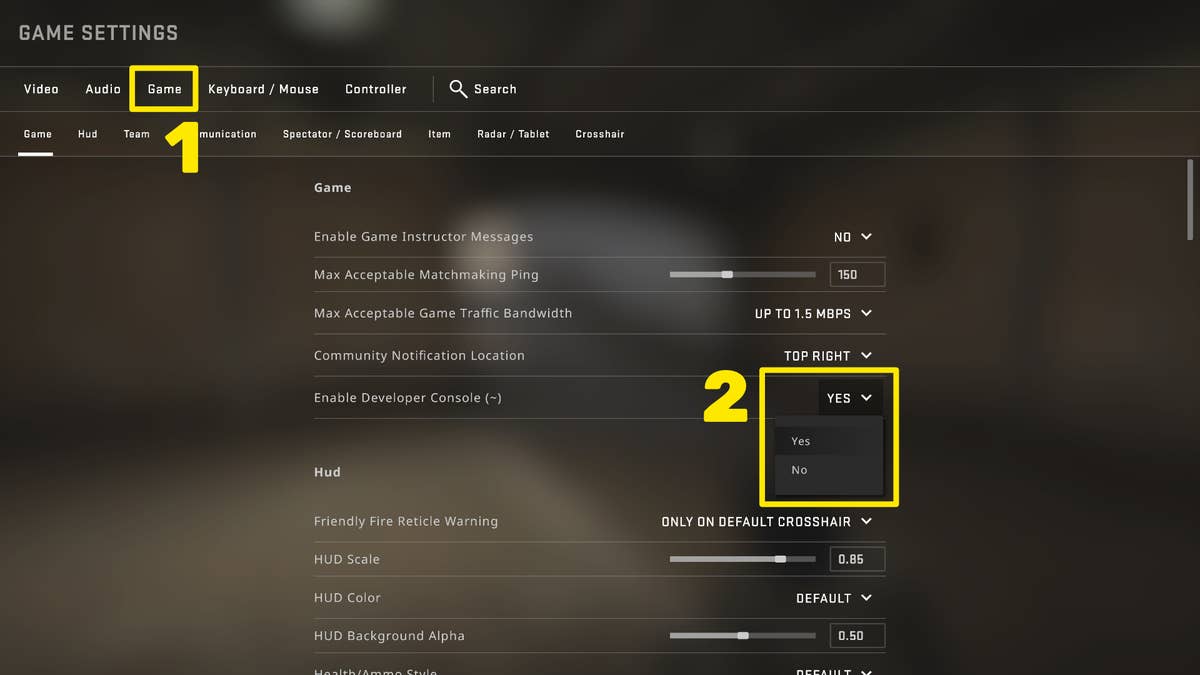Screen dimensions: 1200x675
Task: Open the HUD Color dropdown
Action: coord(834,597)
